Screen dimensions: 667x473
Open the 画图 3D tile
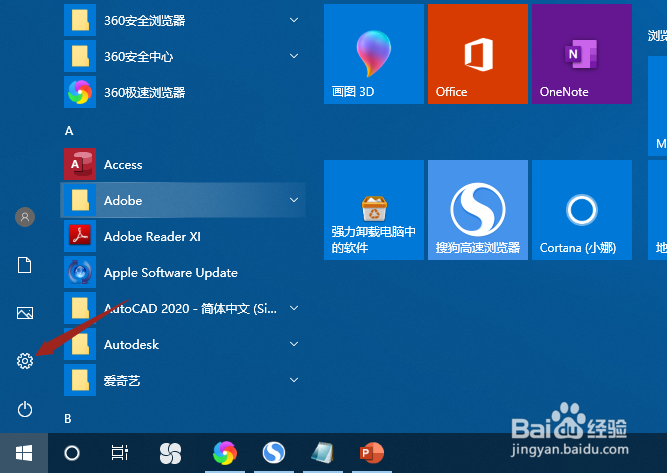[x=374, y=54]
